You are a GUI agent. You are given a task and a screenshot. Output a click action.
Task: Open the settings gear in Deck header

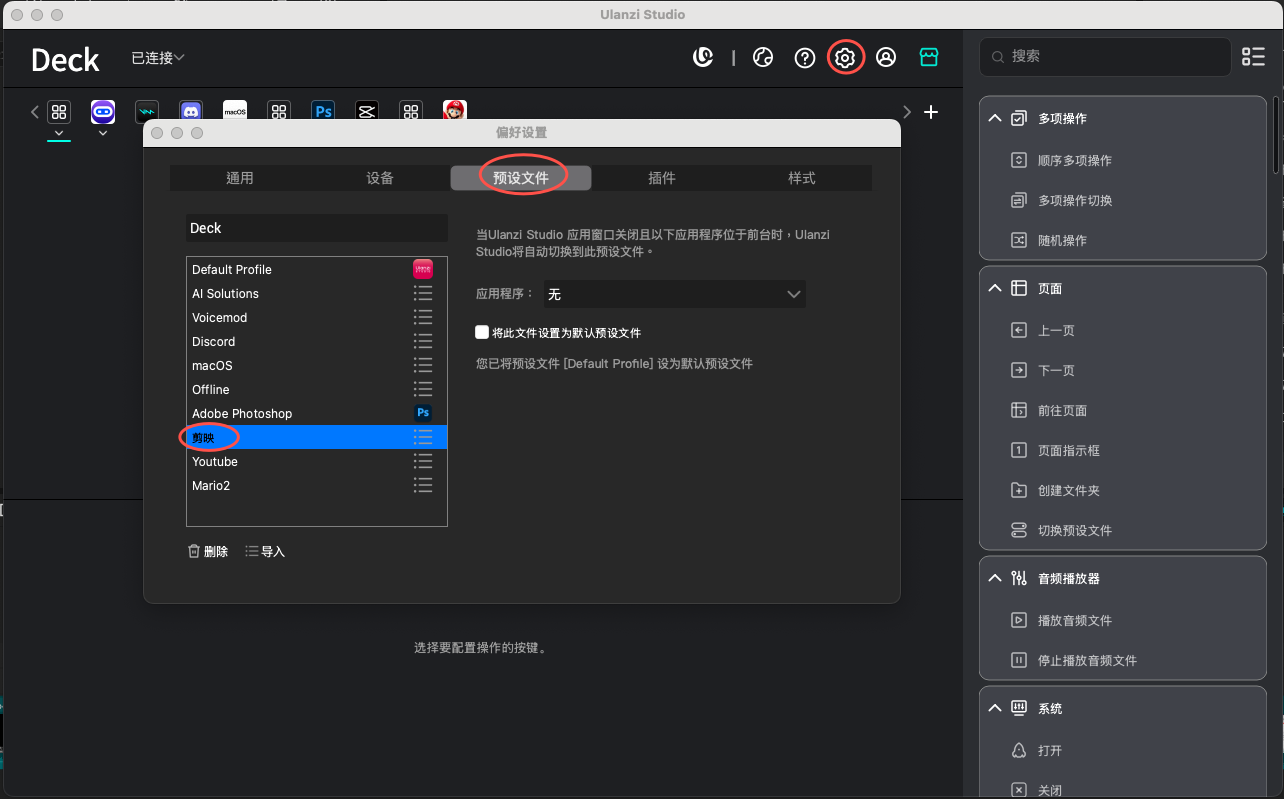(x=845, y=58)
